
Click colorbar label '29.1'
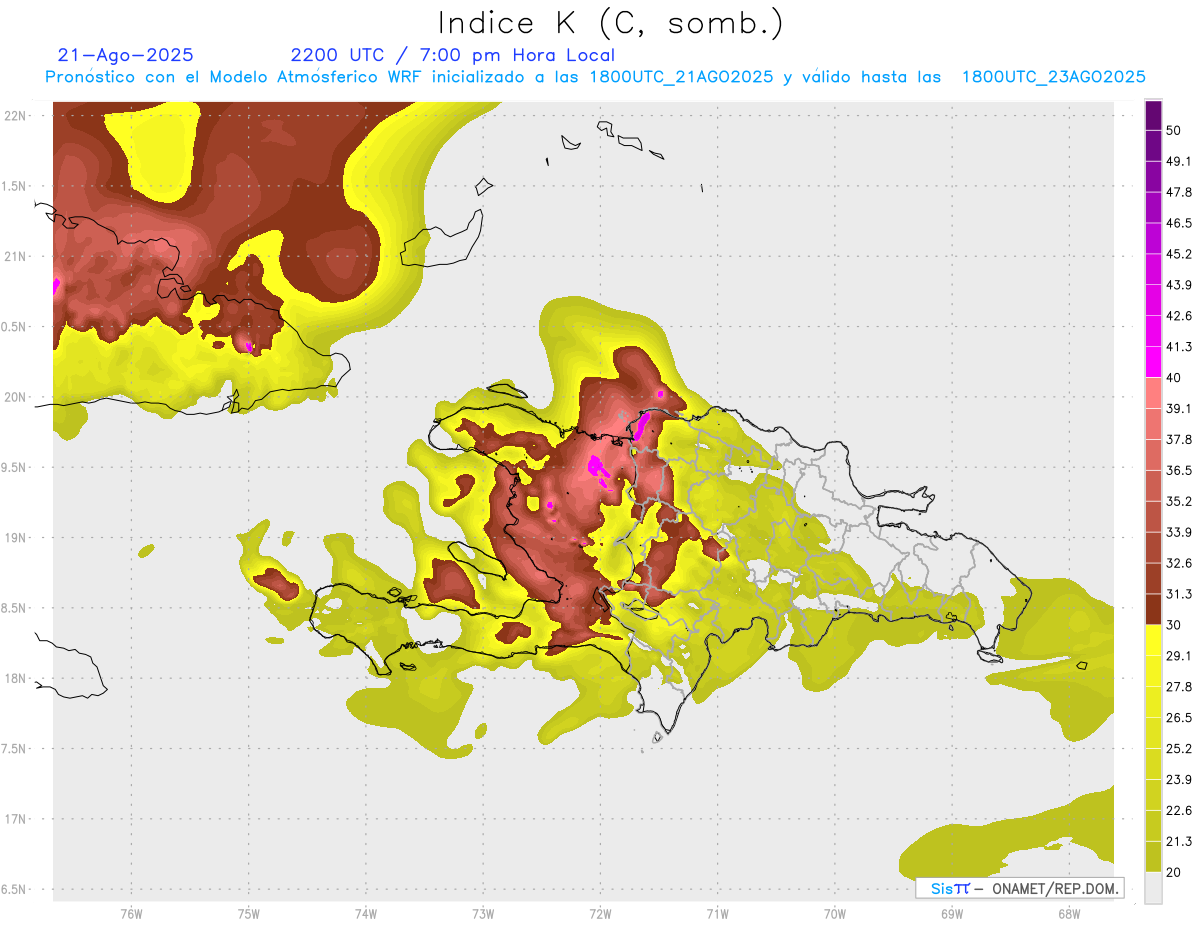(x=1179, y=656)
